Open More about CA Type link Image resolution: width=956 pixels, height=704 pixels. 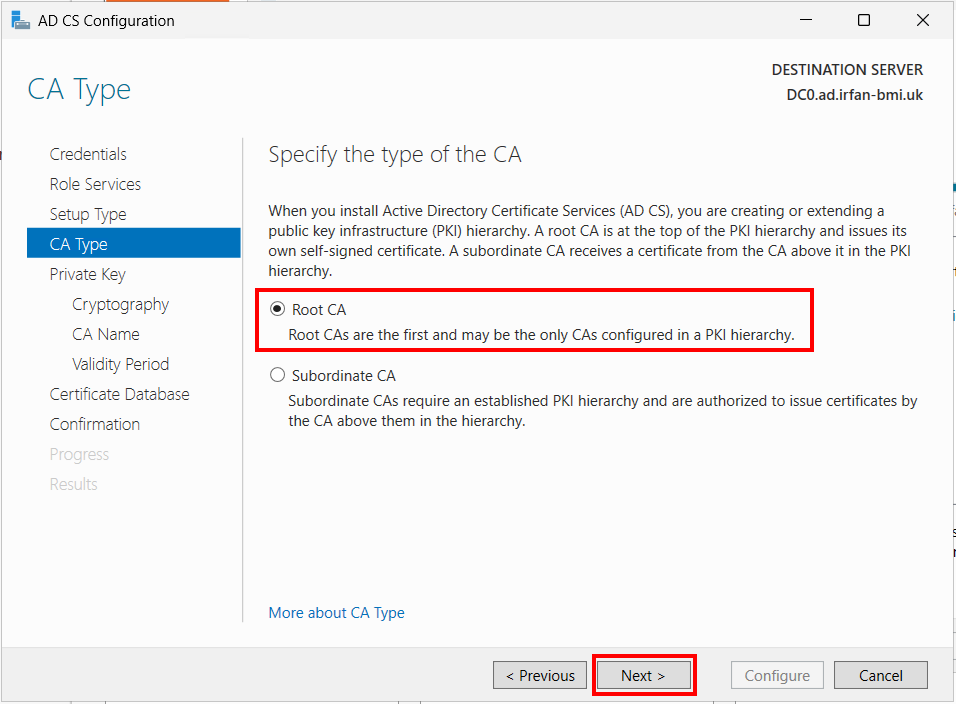(x=337, y=613)
